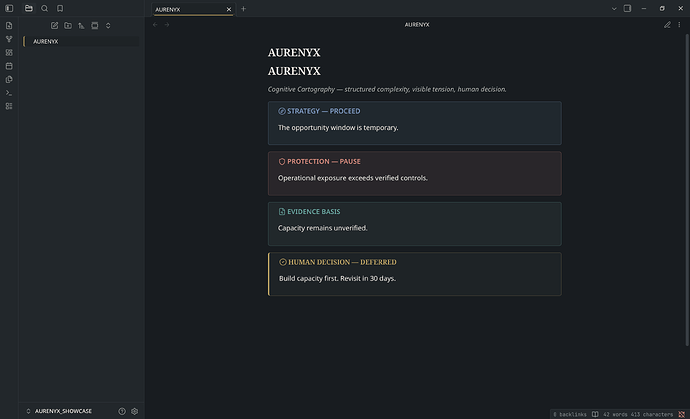Viewport: 690px width, 419px height.
Task: Click the PROTECTION — PAUSE callout title
Action: (x=323, y=162)
